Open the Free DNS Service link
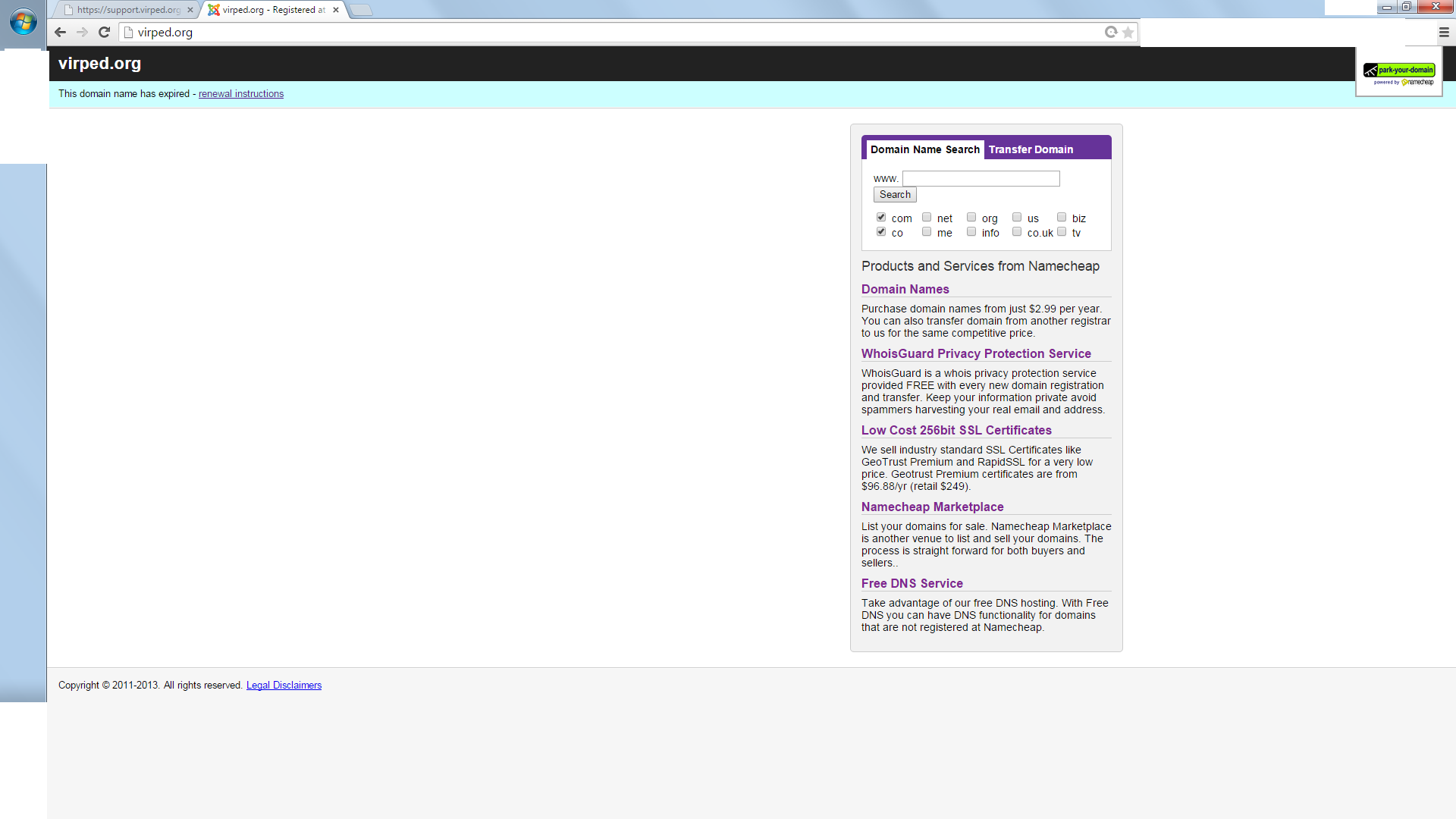Screen dimensions: 1456x819 (x=912, y=583)
